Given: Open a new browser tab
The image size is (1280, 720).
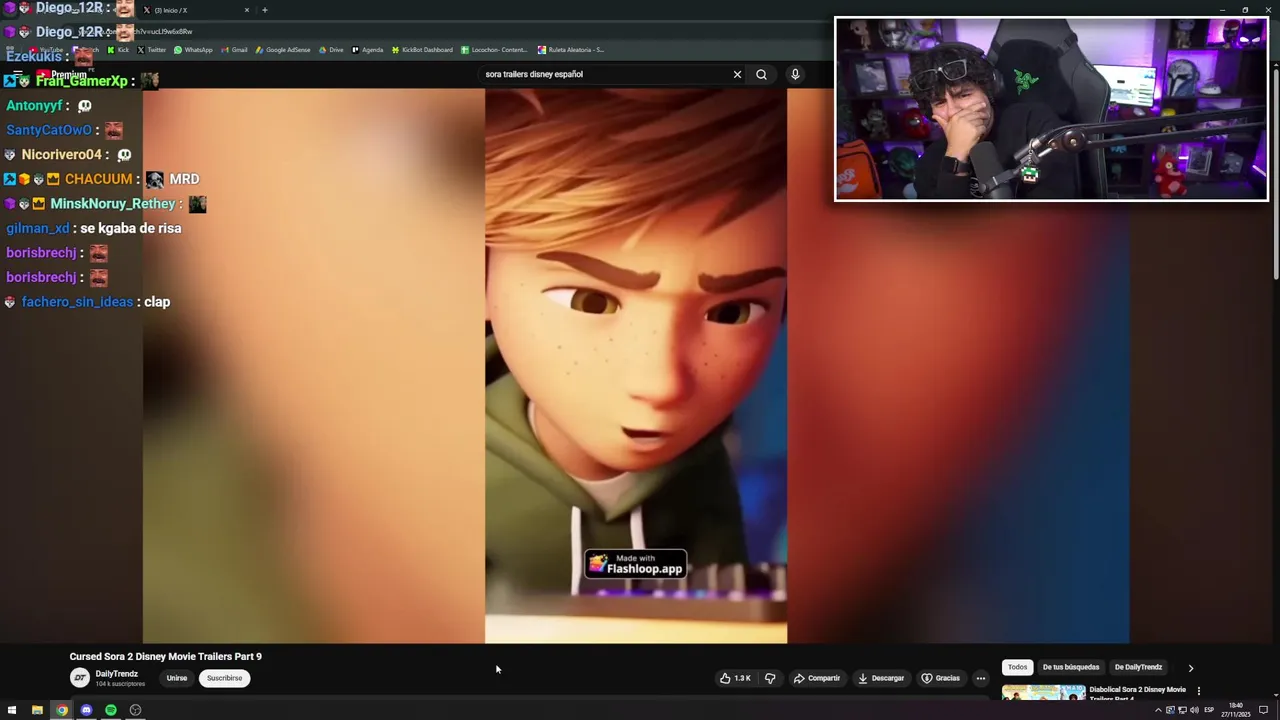Looking at the screenshot, I should click(x=265, y=10).
